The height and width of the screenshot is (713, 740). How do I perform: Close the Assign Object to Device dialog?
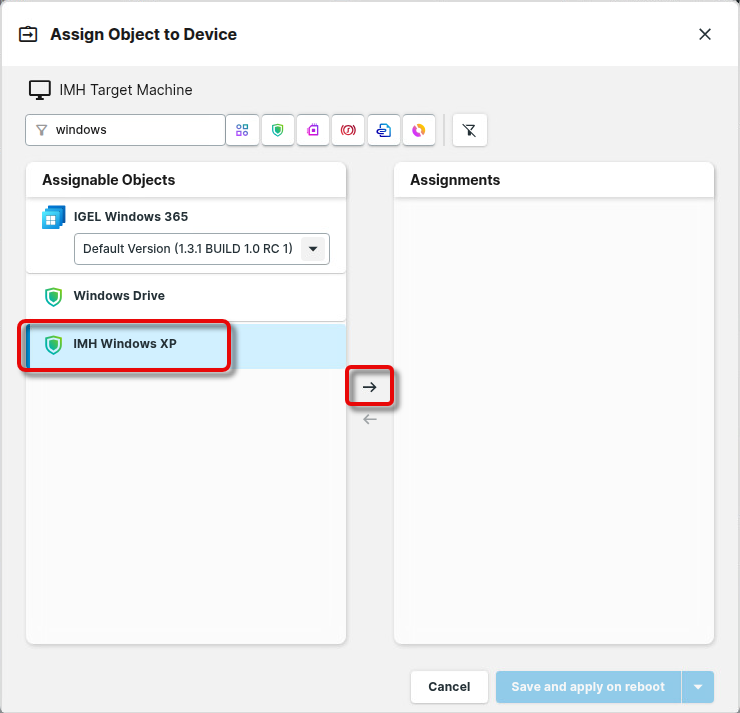tap(705, 34)
